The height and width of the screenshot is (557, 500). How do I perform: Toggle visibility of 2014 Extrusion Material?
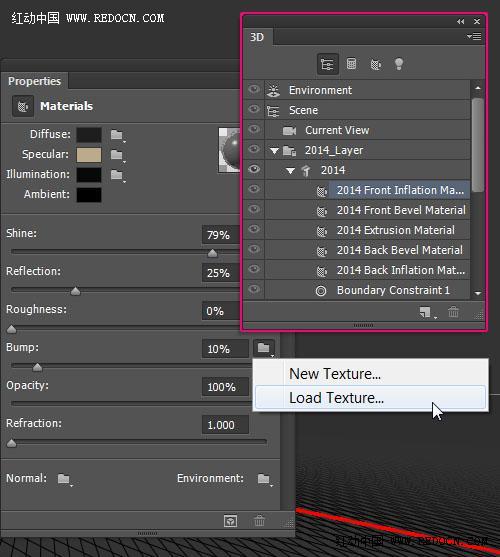254,229
